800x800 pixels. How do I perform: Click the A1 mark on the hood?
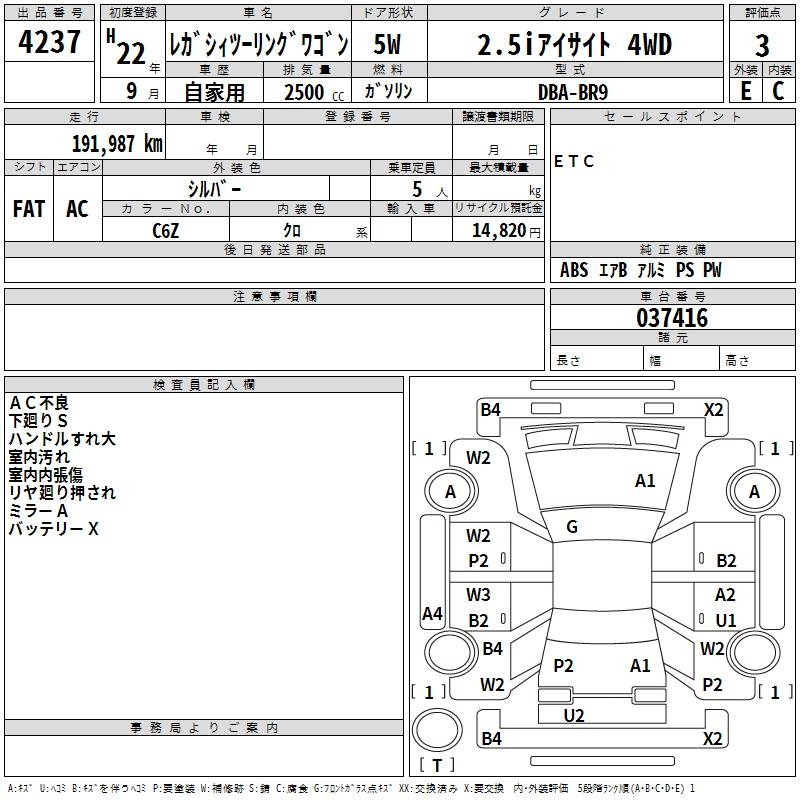click(645, 481)
